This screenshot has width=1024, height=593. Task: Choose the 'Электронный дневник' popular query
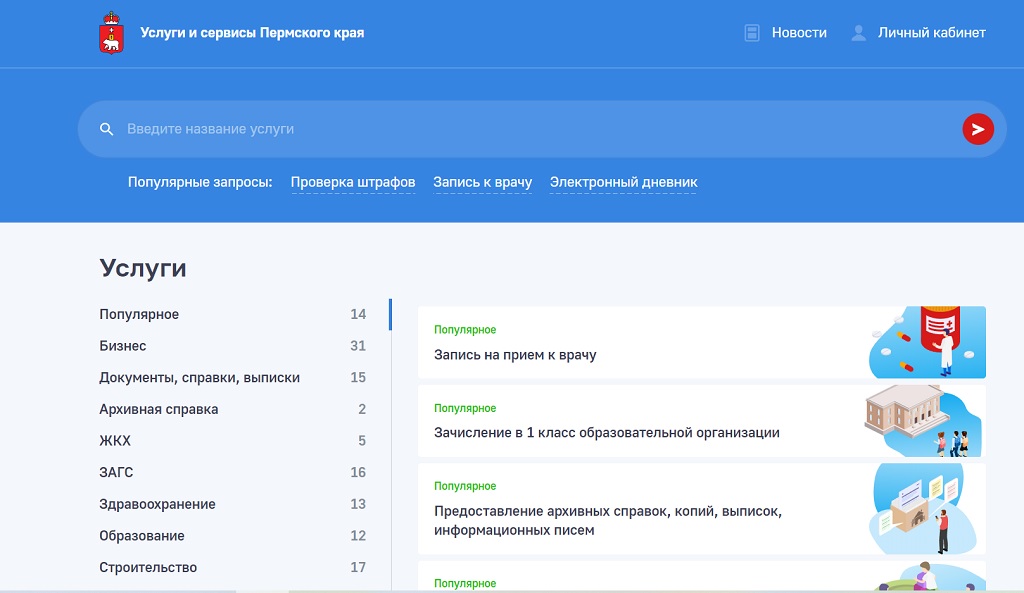623,183
